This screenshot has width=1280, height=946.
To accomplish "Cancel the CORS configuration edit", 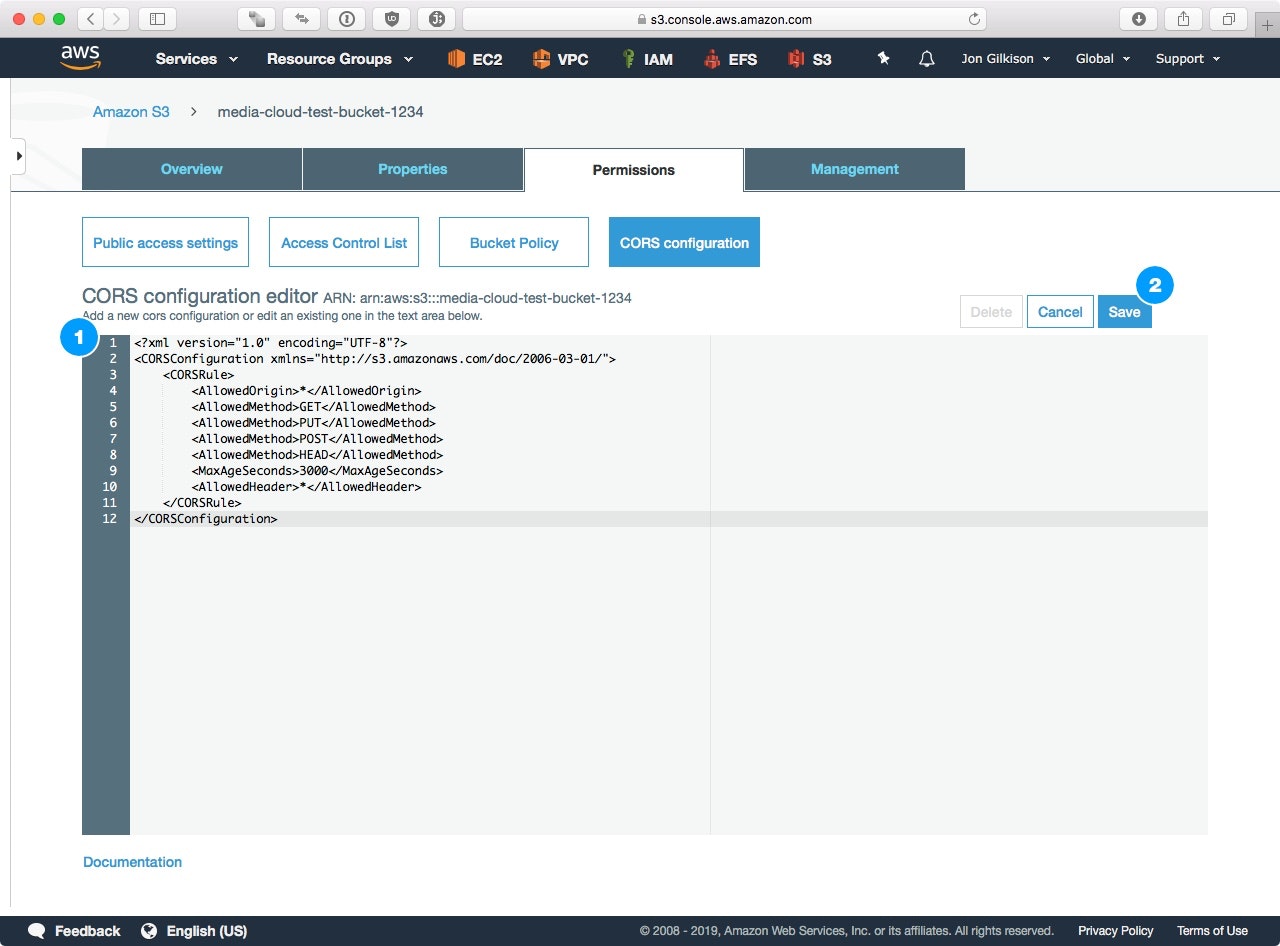I will pyautogui.click(x=1060, y=312).
